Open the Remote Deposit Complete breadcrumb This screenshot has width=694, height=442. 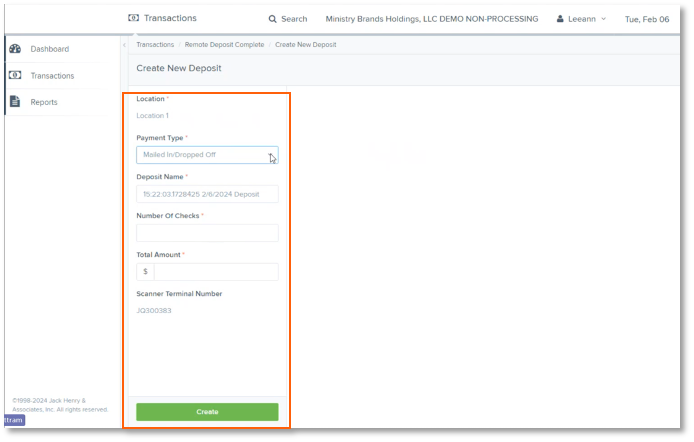(x=224, y=45)
